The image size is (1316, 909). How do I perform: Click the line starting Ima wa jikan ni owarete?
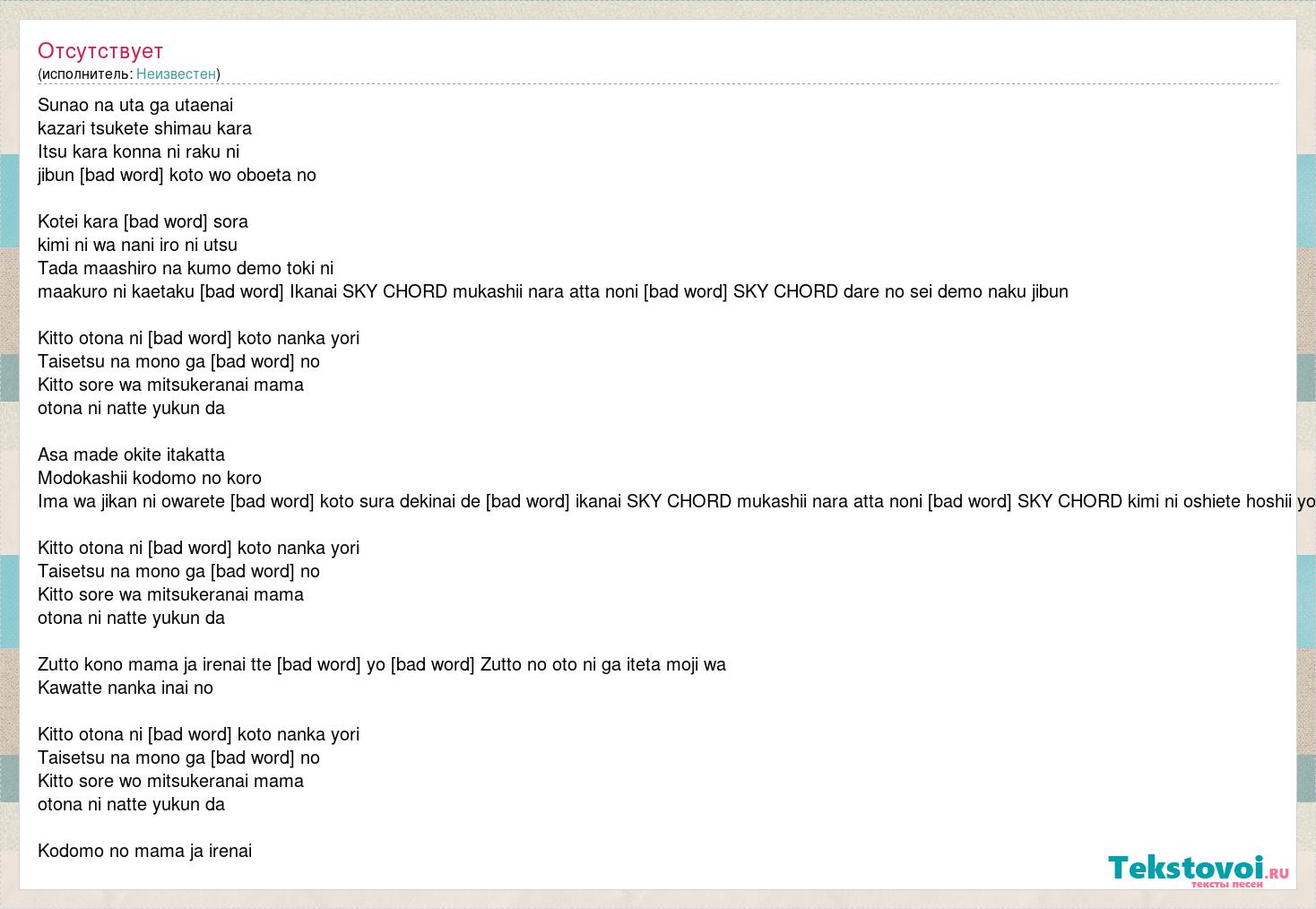point(677,501)
